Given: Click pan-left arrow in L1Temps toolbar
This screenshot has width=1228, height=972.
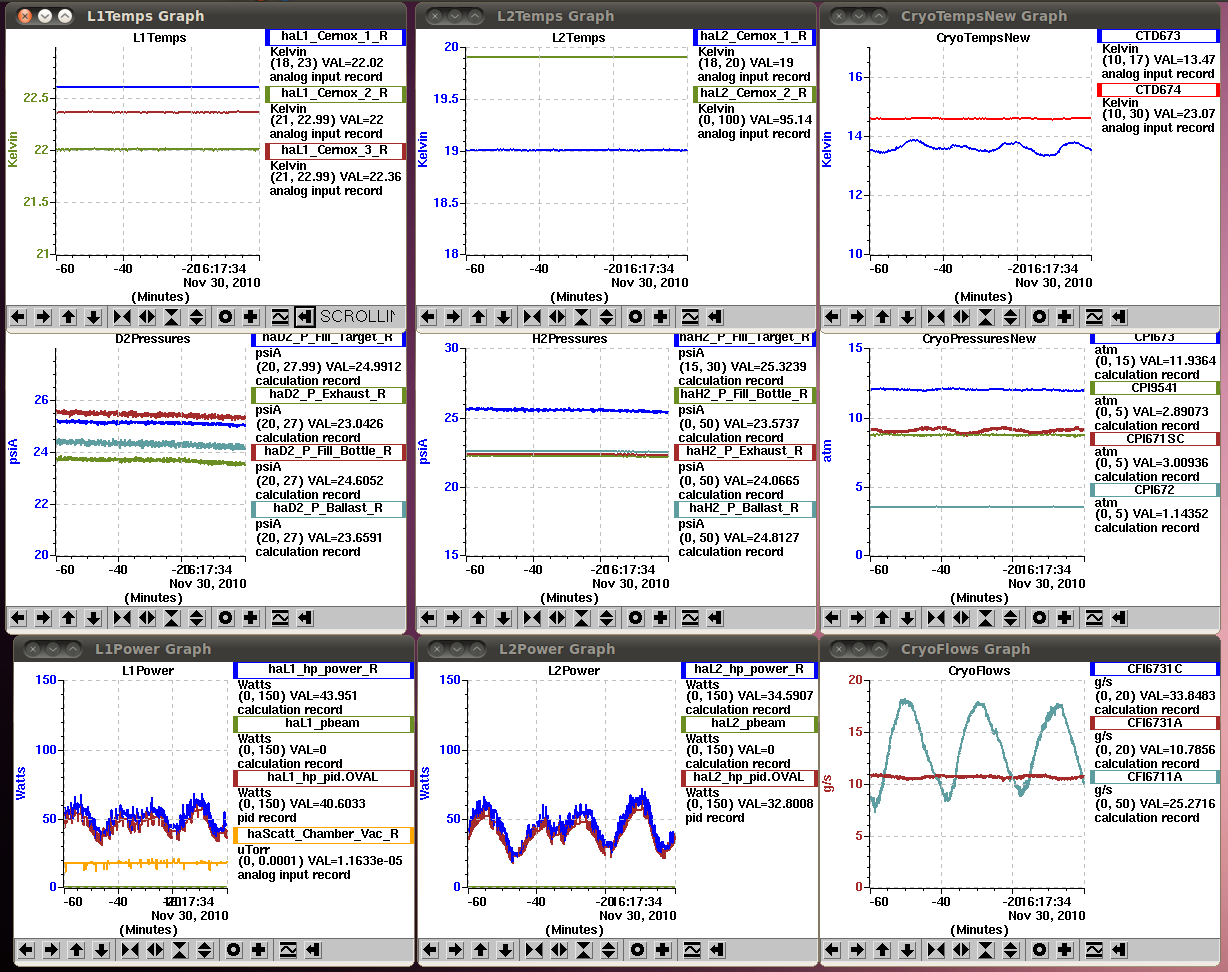Looking at the screenshot, I should (18, 317).
